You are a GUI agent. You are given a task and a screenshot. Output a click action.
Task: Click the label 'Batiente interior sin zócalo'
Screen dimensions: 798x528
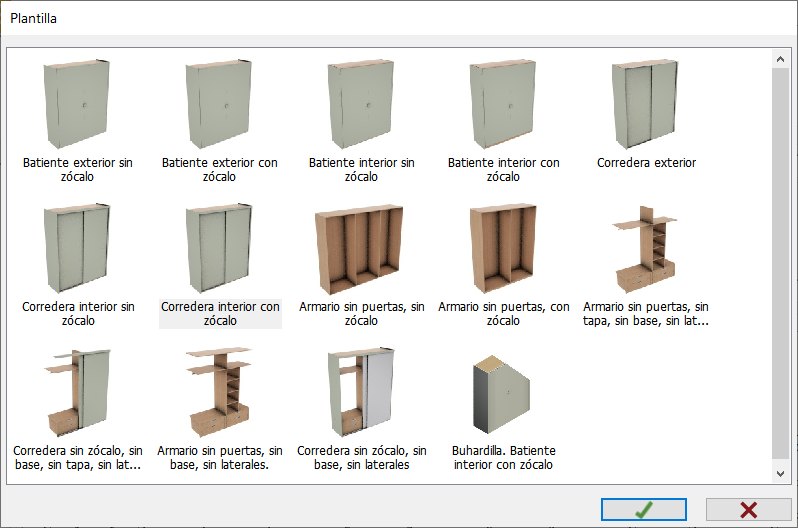pos(361,170)
